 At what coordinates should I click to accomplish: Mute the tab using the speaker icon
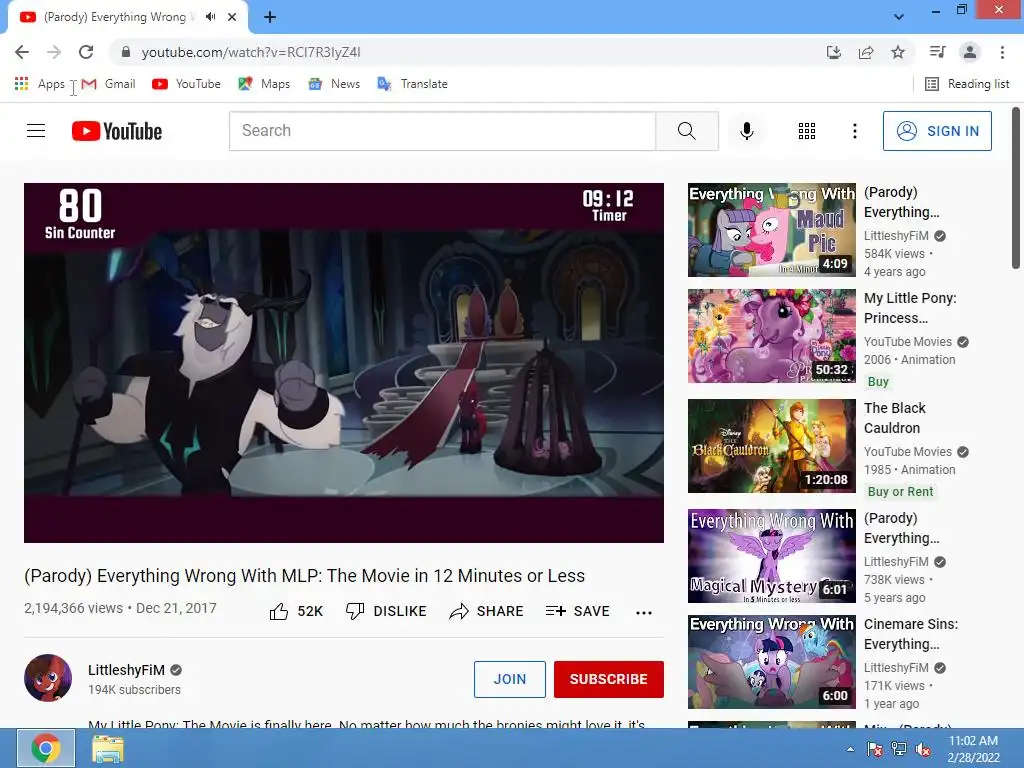210,17
